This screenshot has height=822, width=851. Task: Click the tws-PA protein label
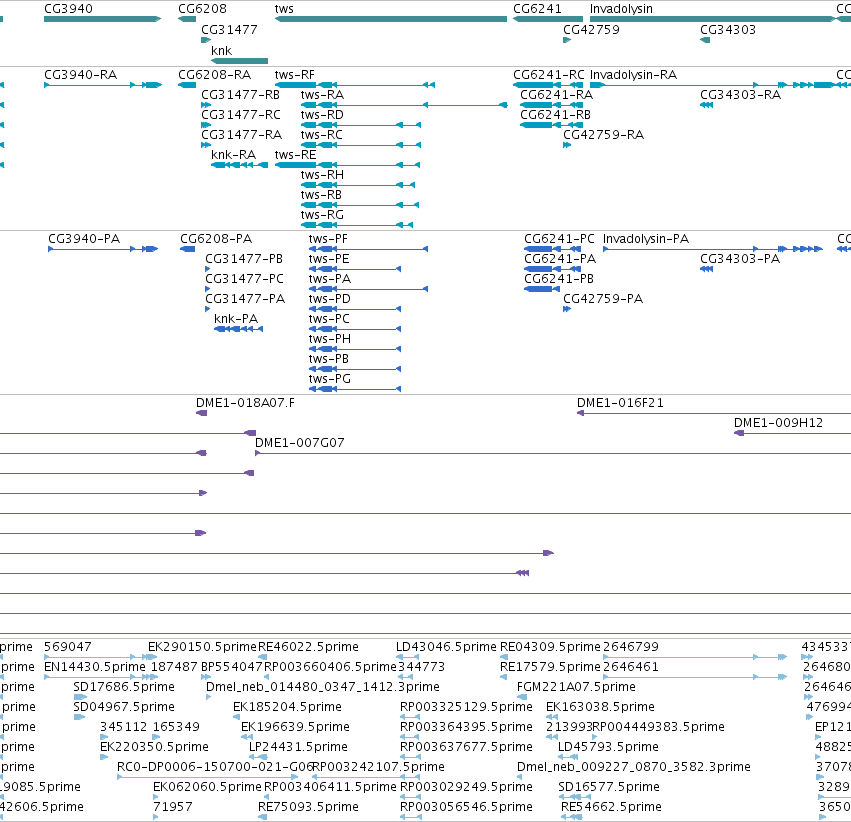330,279
